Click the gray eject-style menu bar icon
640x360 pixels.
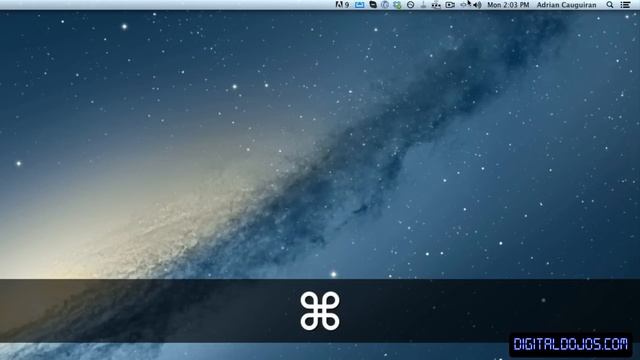point(423,5)
